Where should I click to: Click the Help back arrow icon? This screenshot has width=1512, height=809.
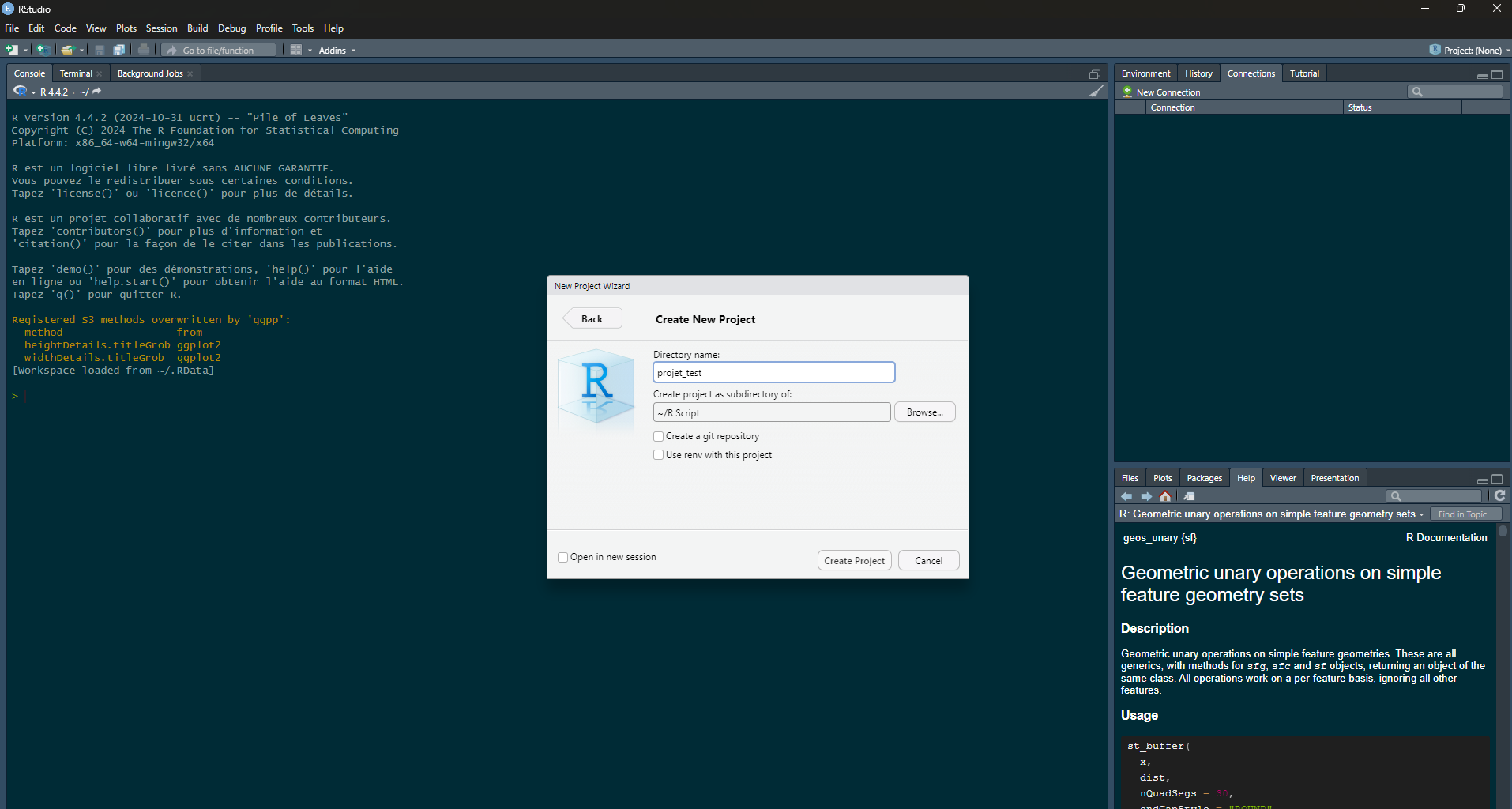[1126, 496]
